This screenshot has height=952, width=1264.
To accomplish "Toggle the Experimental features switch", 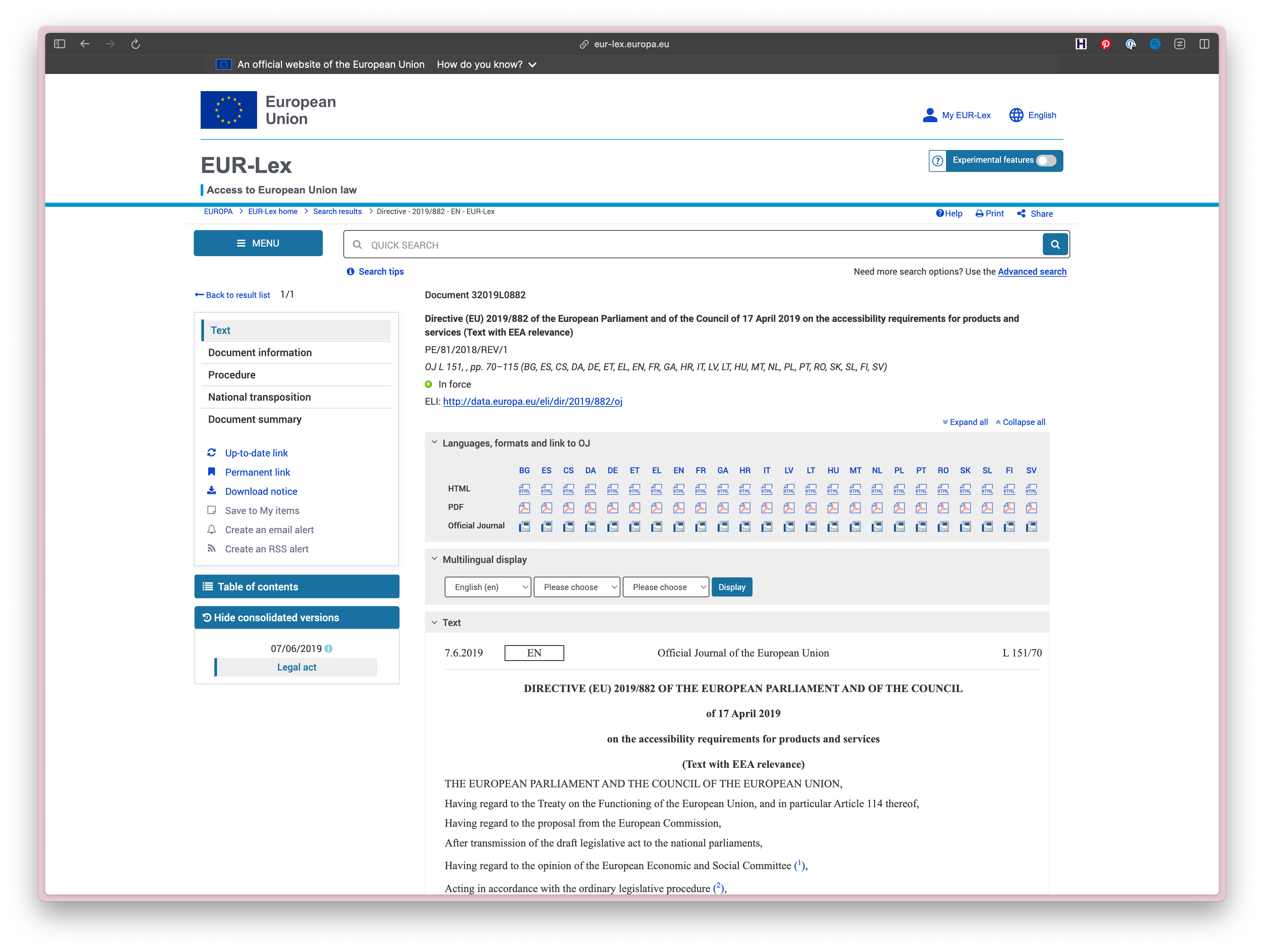I will 1046,161.
